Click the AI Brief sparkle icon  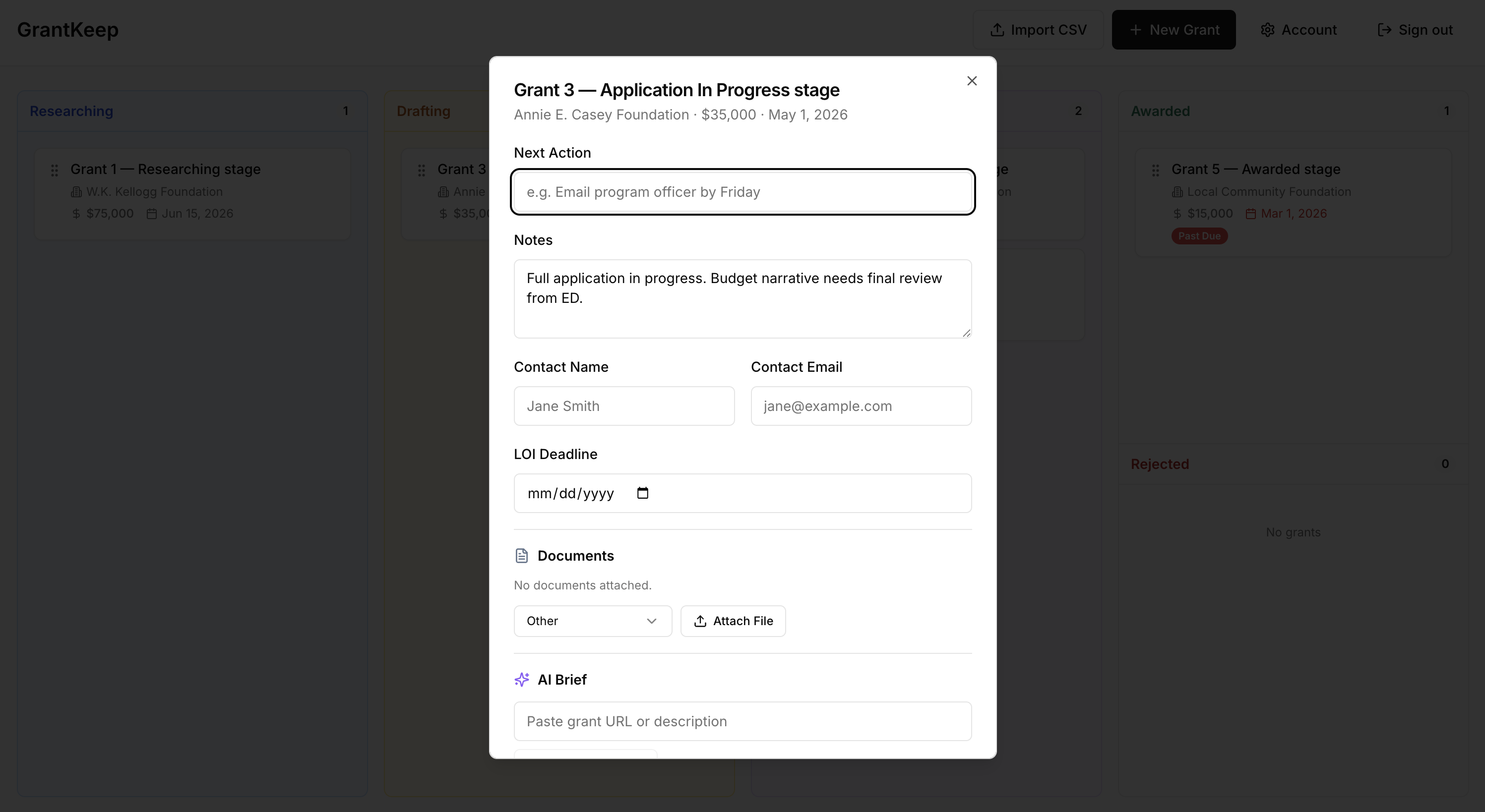(521, 680)
